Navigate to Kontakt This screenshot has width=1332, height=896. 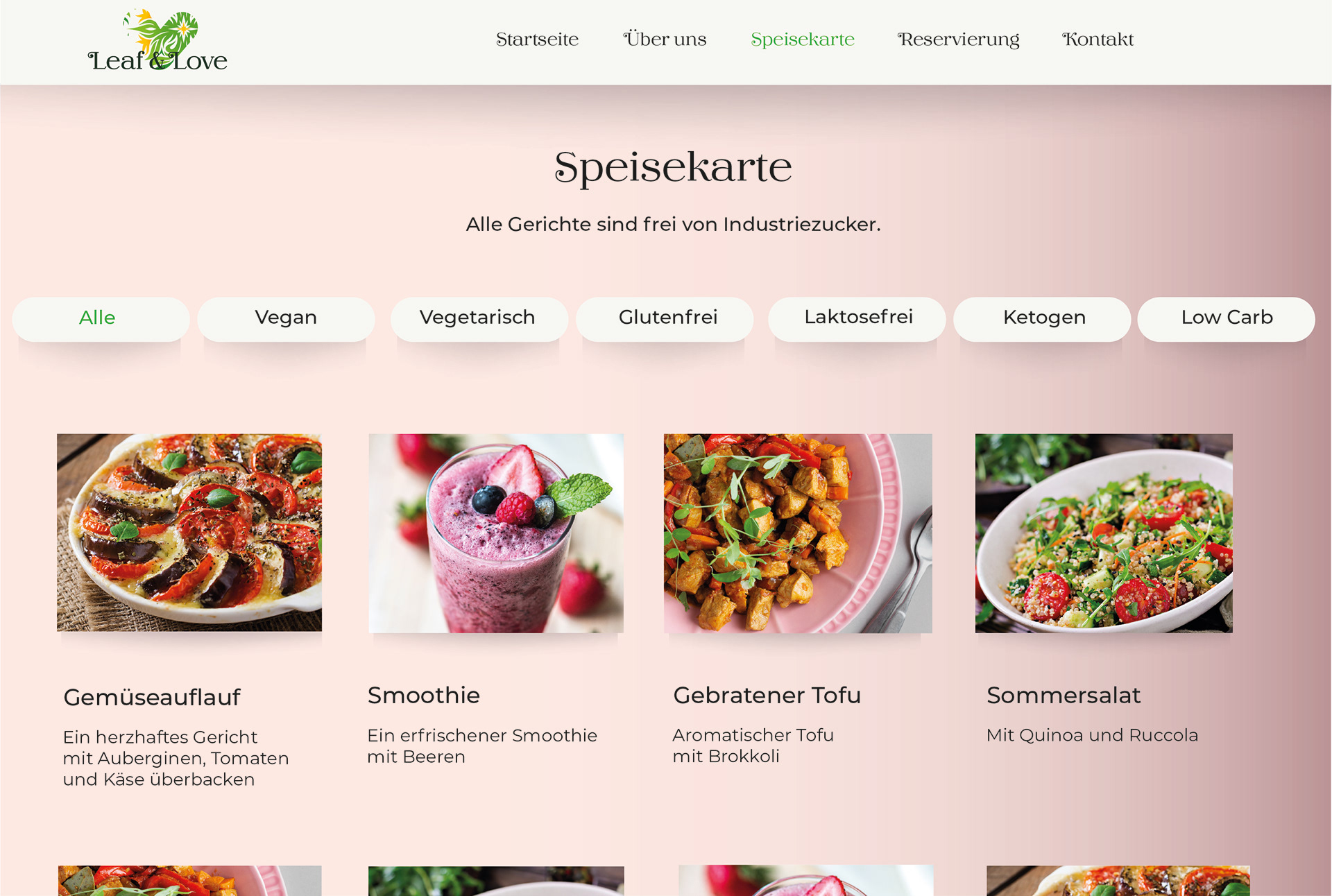(1098, 40)
